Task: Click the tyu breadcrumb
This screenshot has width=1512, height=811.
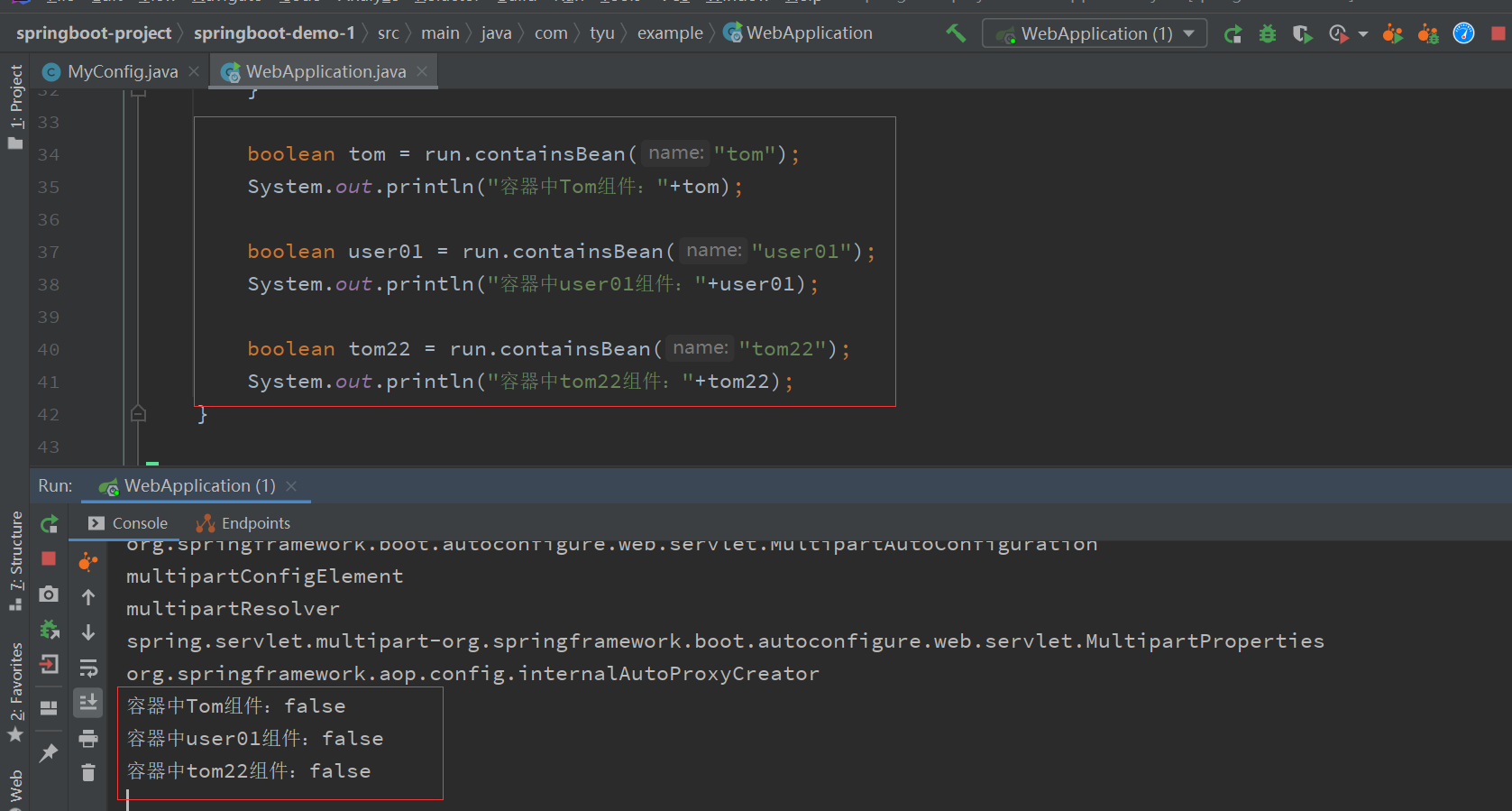Action: 602,33
